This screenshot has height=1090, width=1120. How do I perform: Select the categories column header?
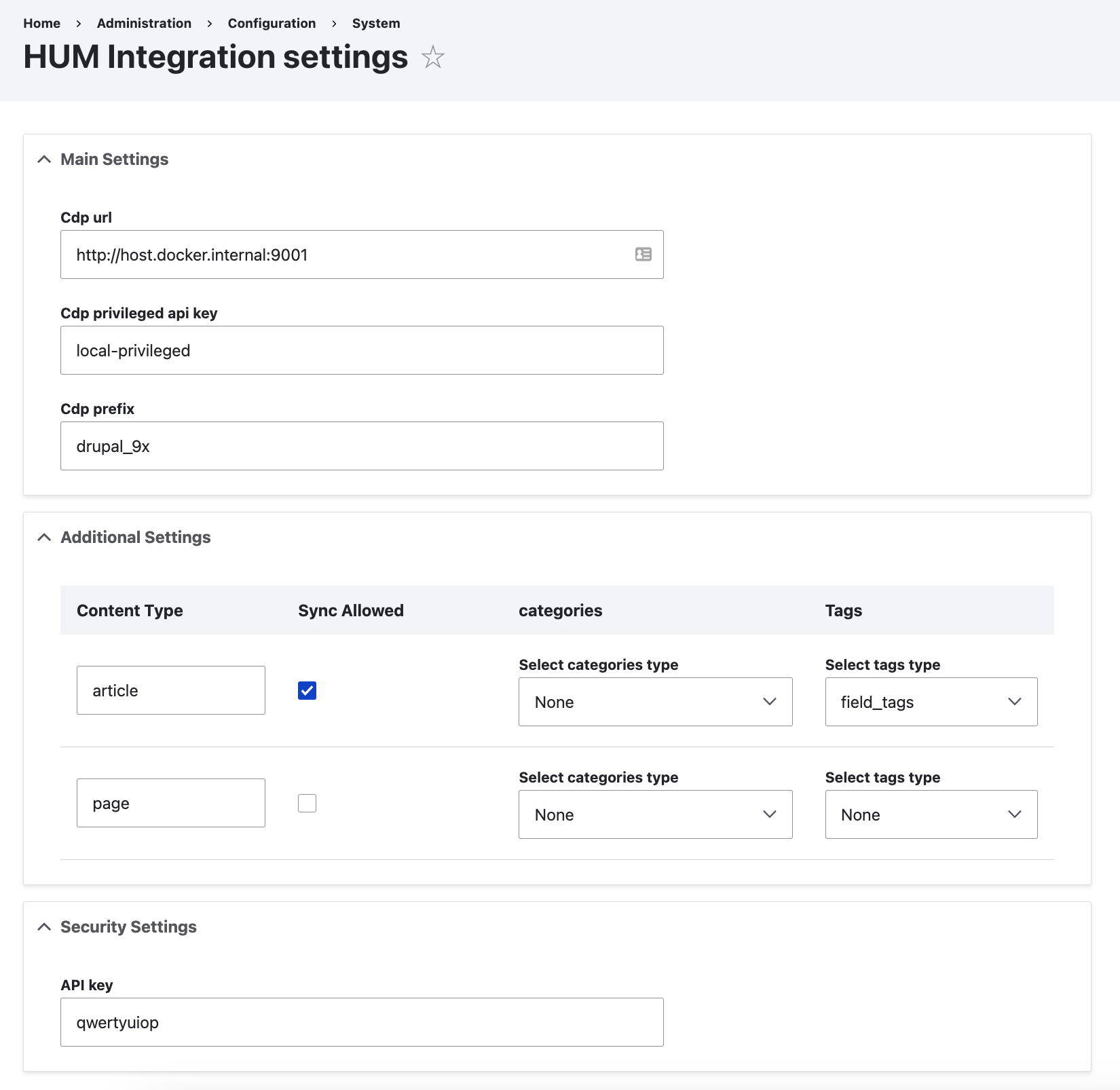[560, 611]
